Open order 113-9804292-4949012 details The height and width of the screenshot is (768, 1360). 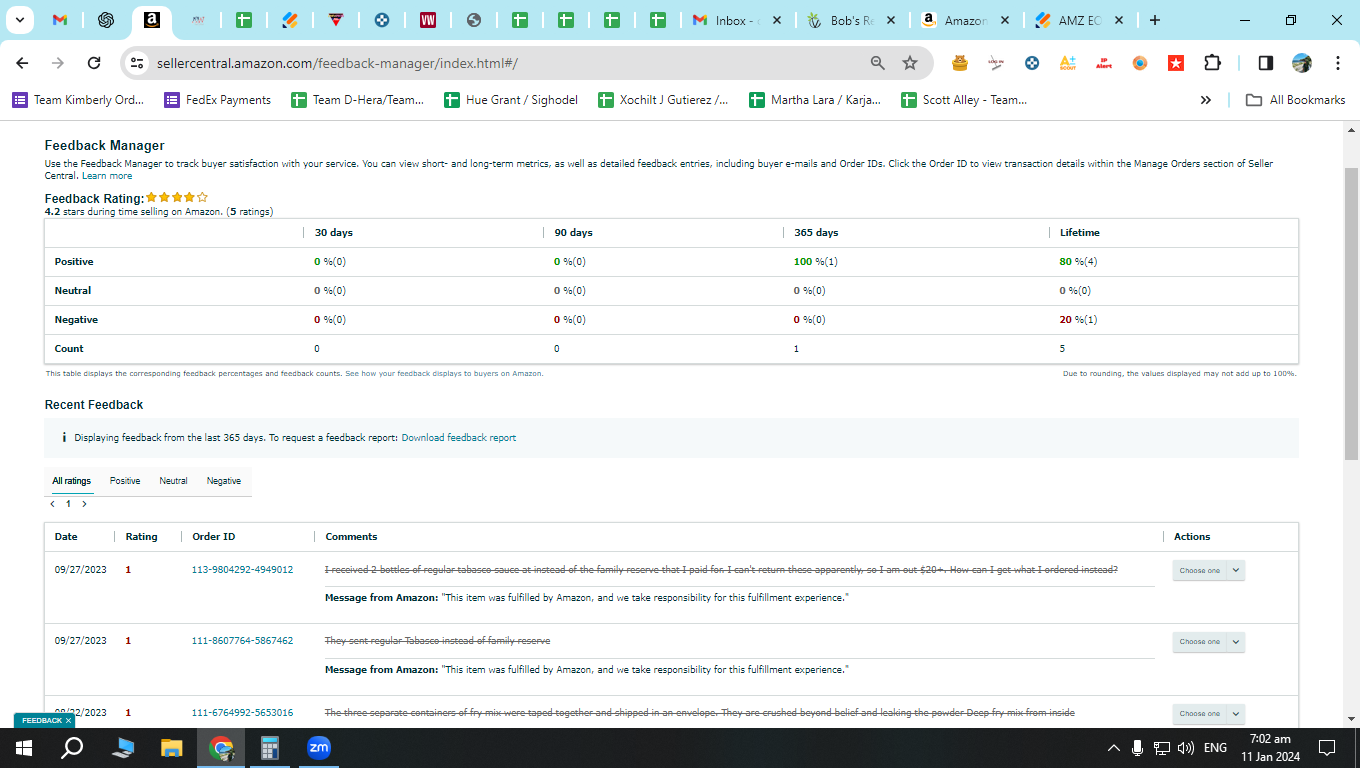coord(242,570)
